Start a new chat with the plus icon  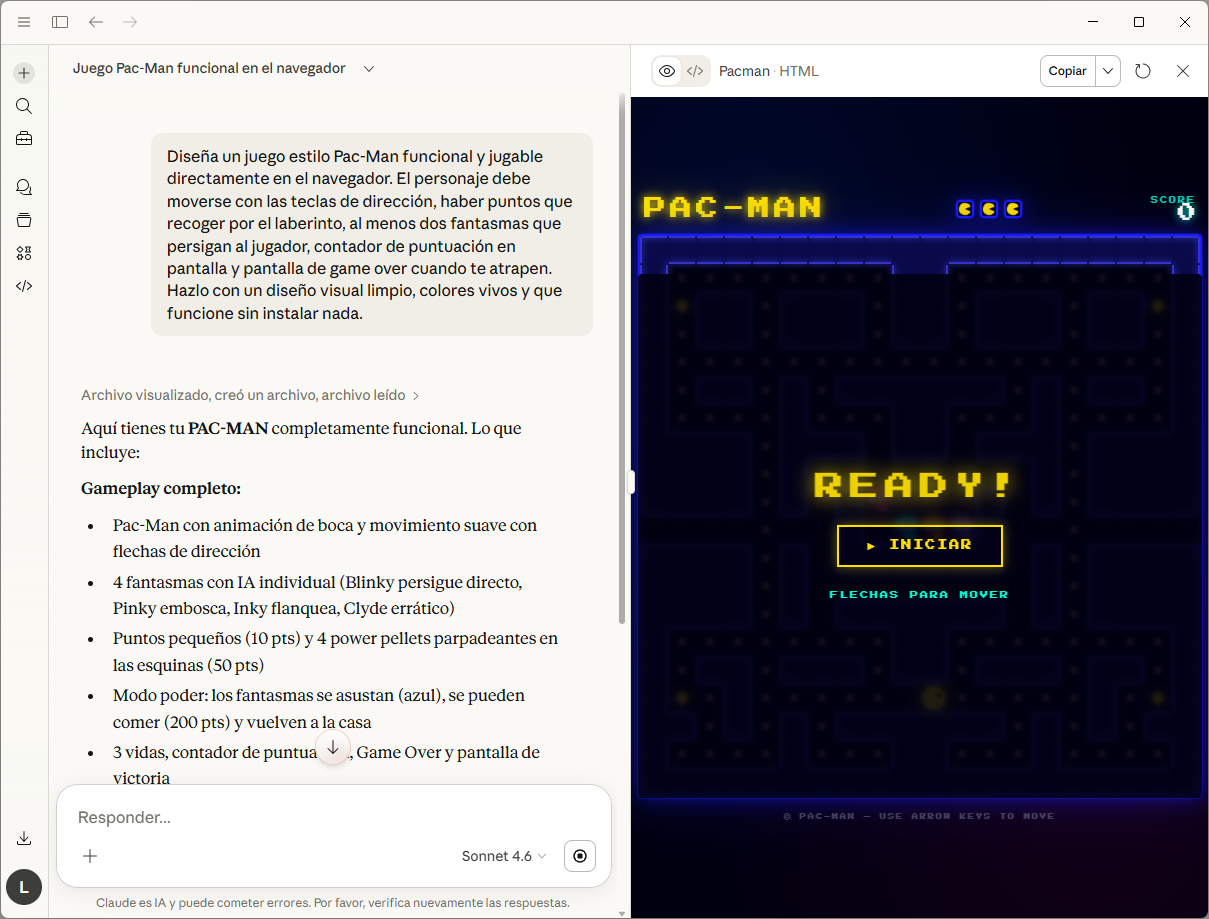point(23,72)
